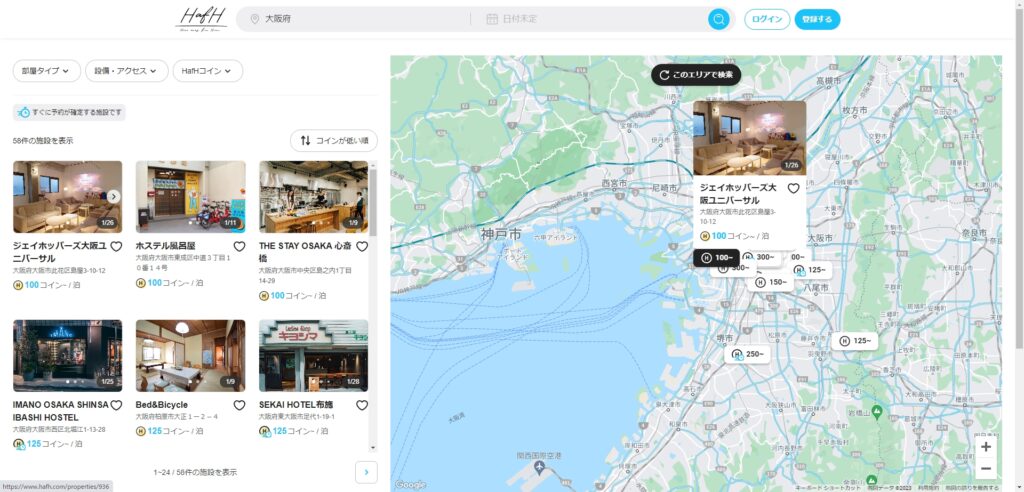Go to next results page chevron

pyautogui.click(x=366, y=472)
